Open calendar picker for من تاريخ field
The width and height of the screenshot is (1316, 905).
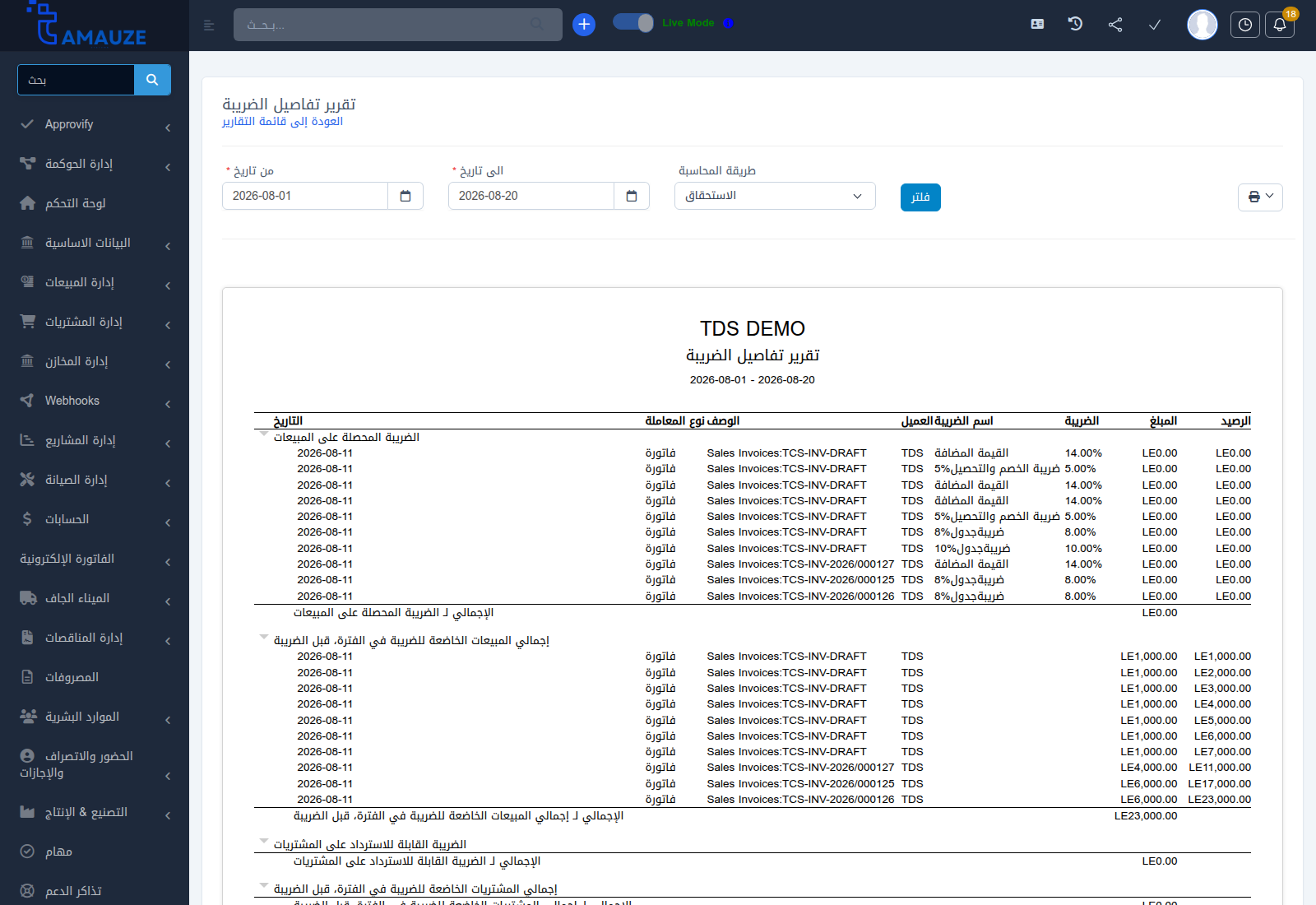click(405, 196)
